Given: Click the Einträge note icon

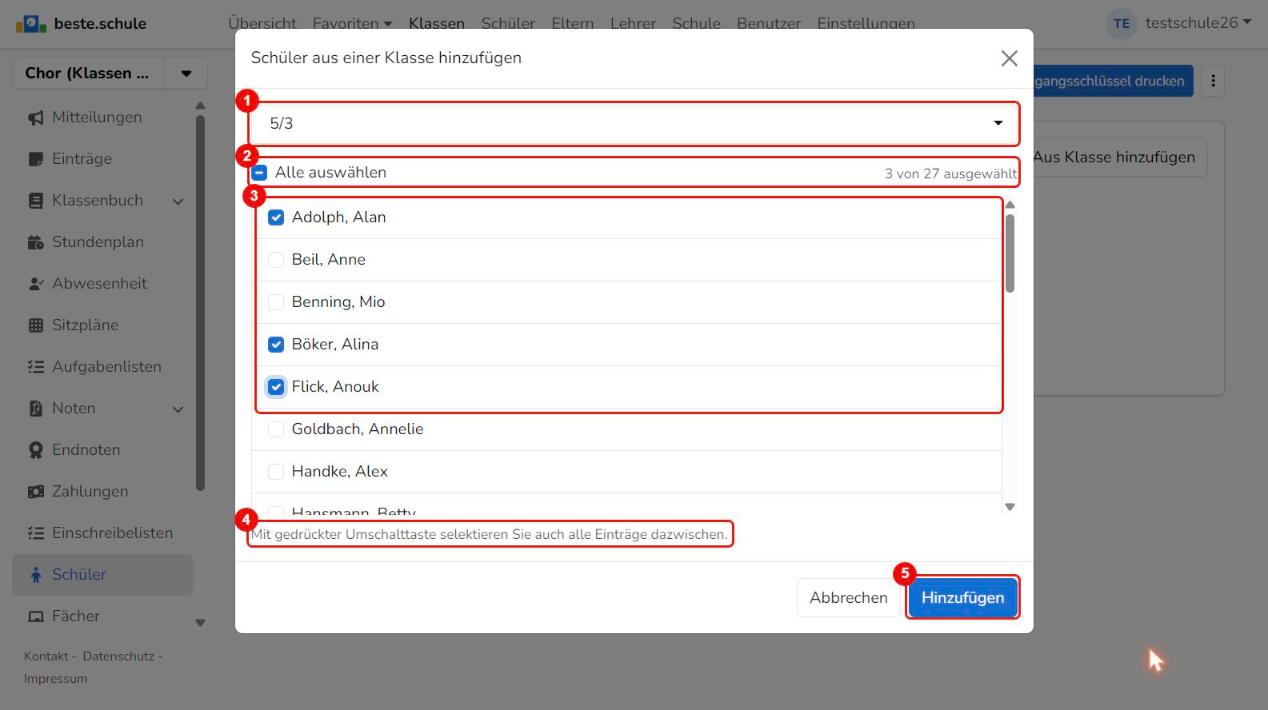Looking at the screenshot, I should (36, 159).
